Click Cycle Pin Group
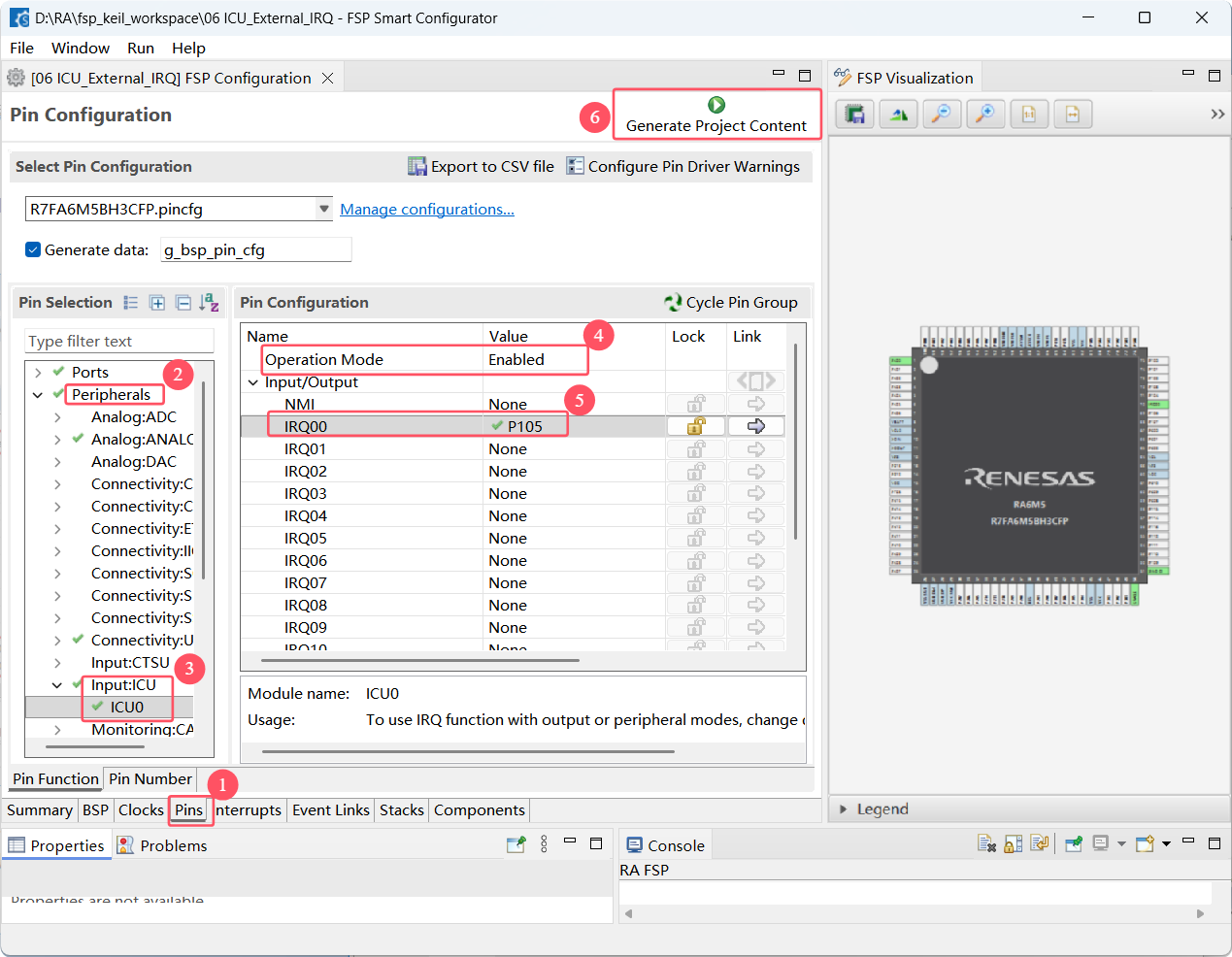Viewport: 1232px width, 957px height. (731, 303)
